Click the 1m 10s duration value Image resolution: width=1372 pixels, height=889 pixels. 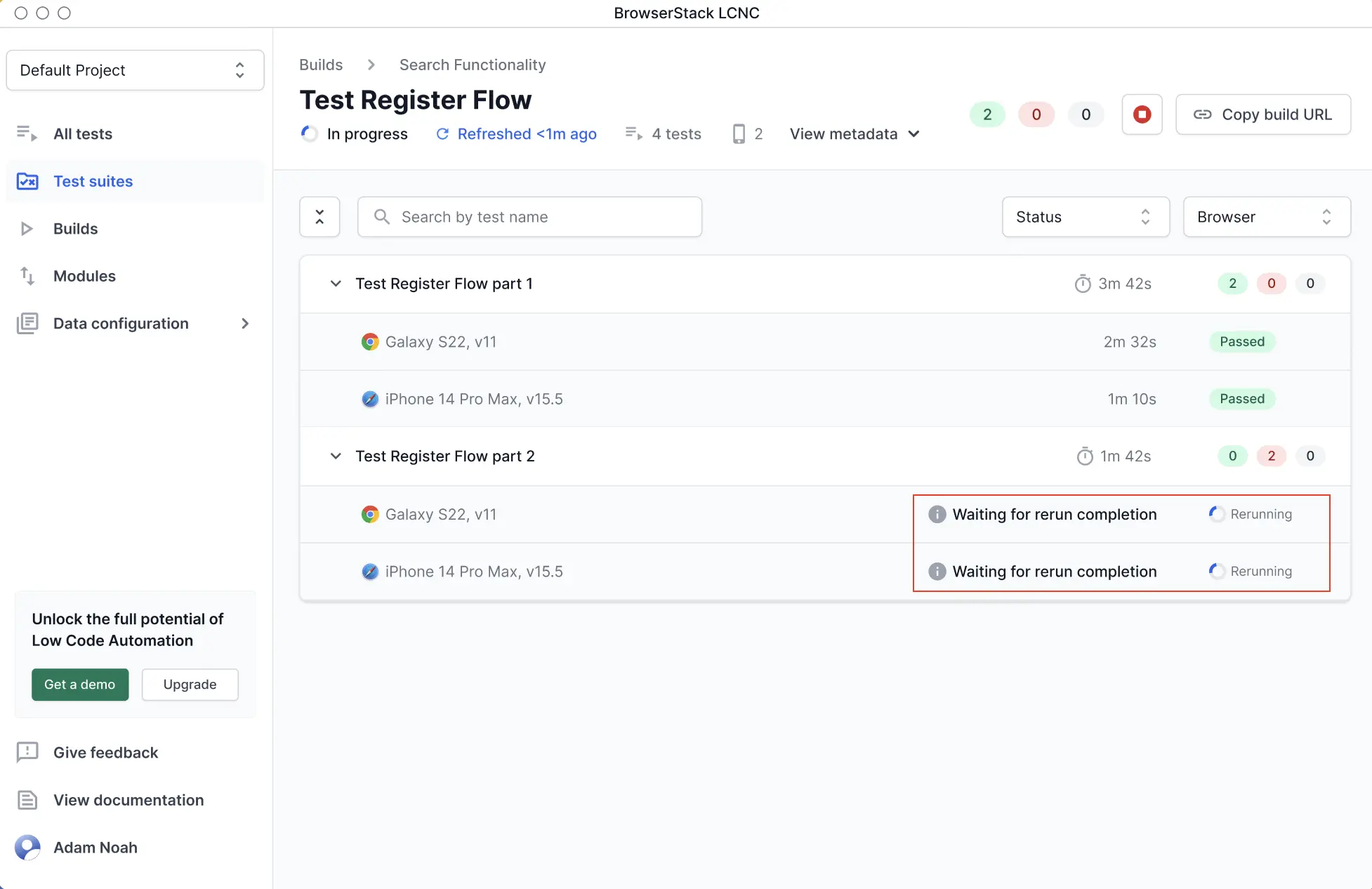(x=1132, y=399)
